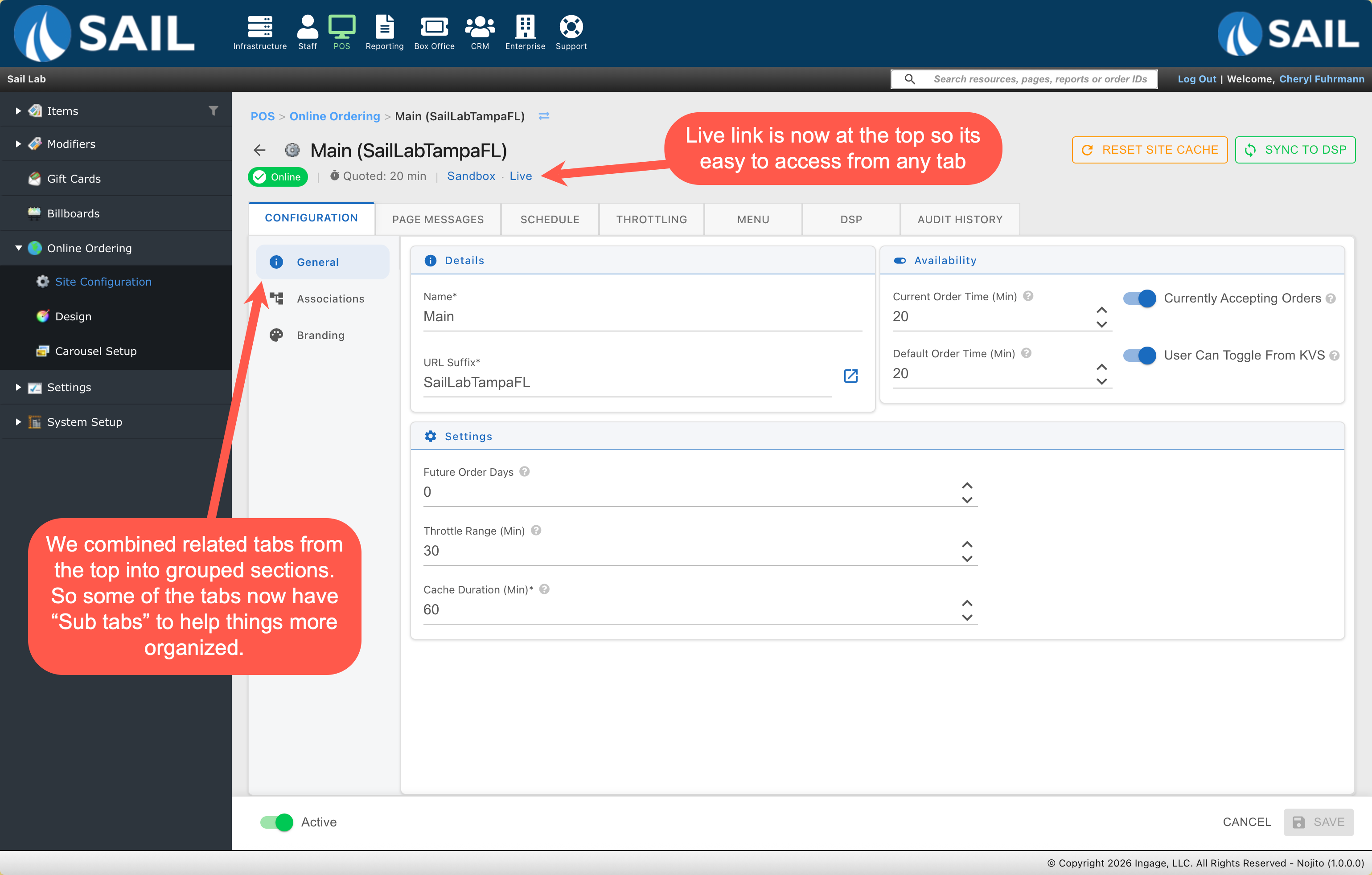Click the Items filter funnel icon

213,110
